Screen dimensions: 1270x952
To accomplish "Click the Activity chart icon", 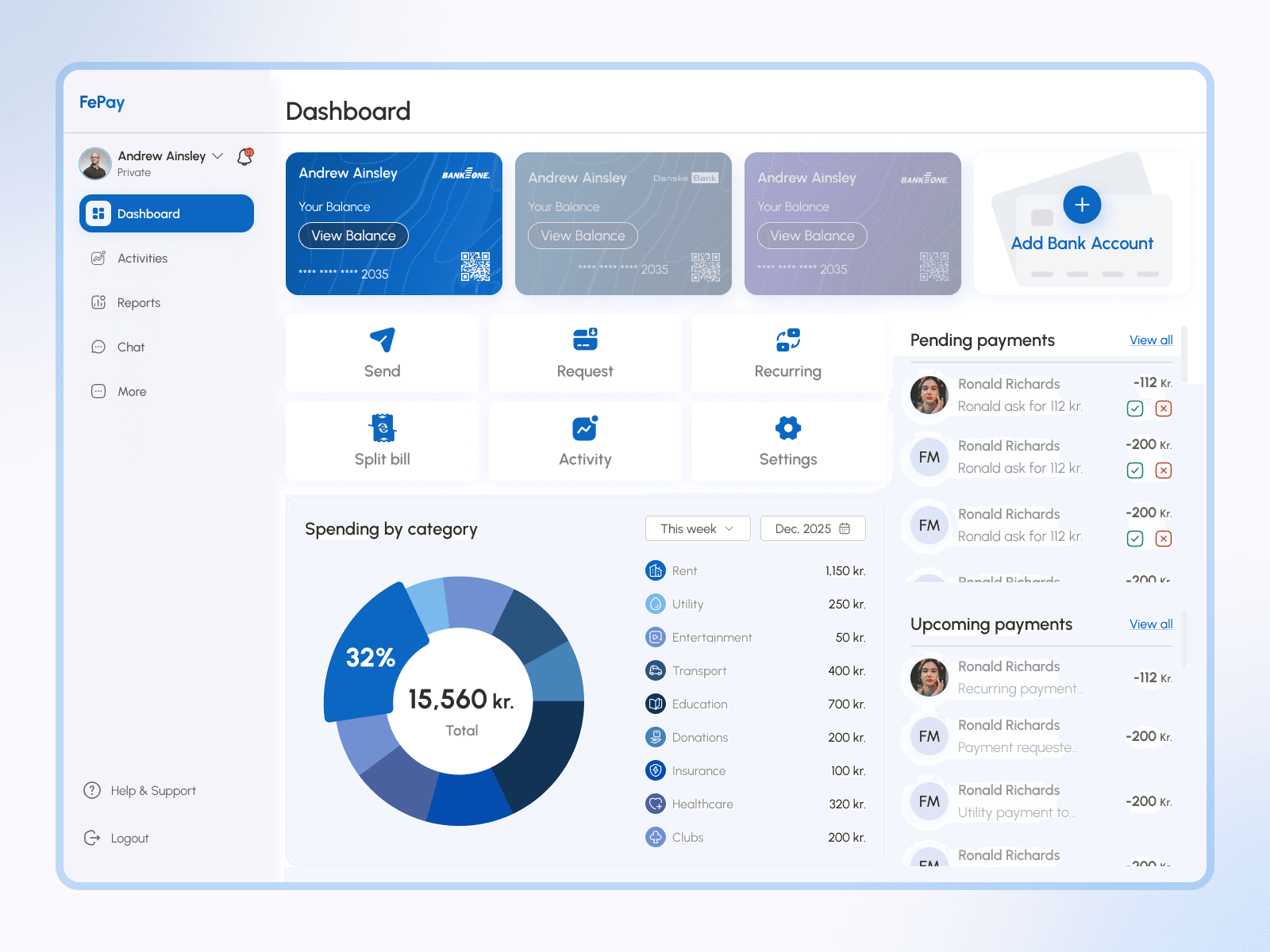I will (586, 428).
